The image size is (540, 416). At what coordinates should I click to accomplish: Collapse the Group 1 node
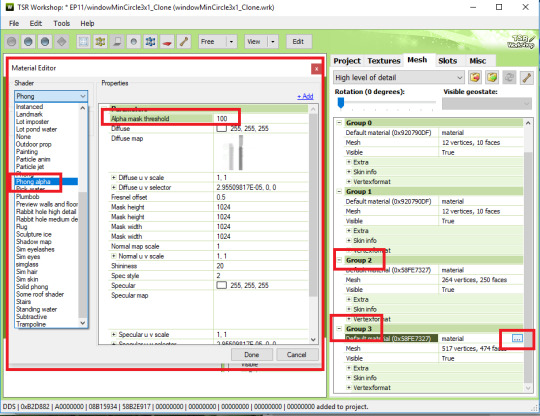pyautogui.click(x=339, y=191)
